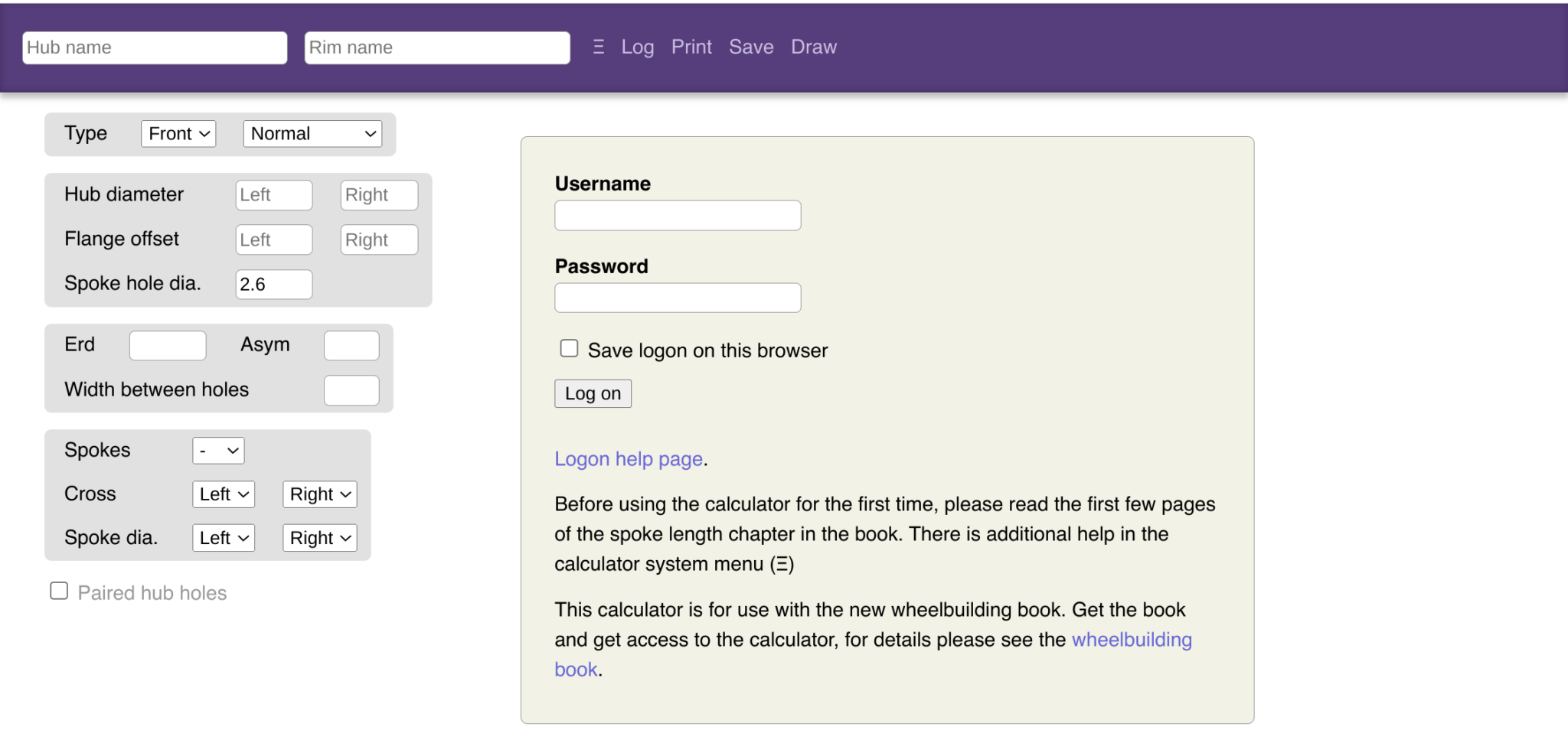This screenshot has width=1568, height=756.
Task: Click the Hub name field
Action: click(x=155, y=47)
